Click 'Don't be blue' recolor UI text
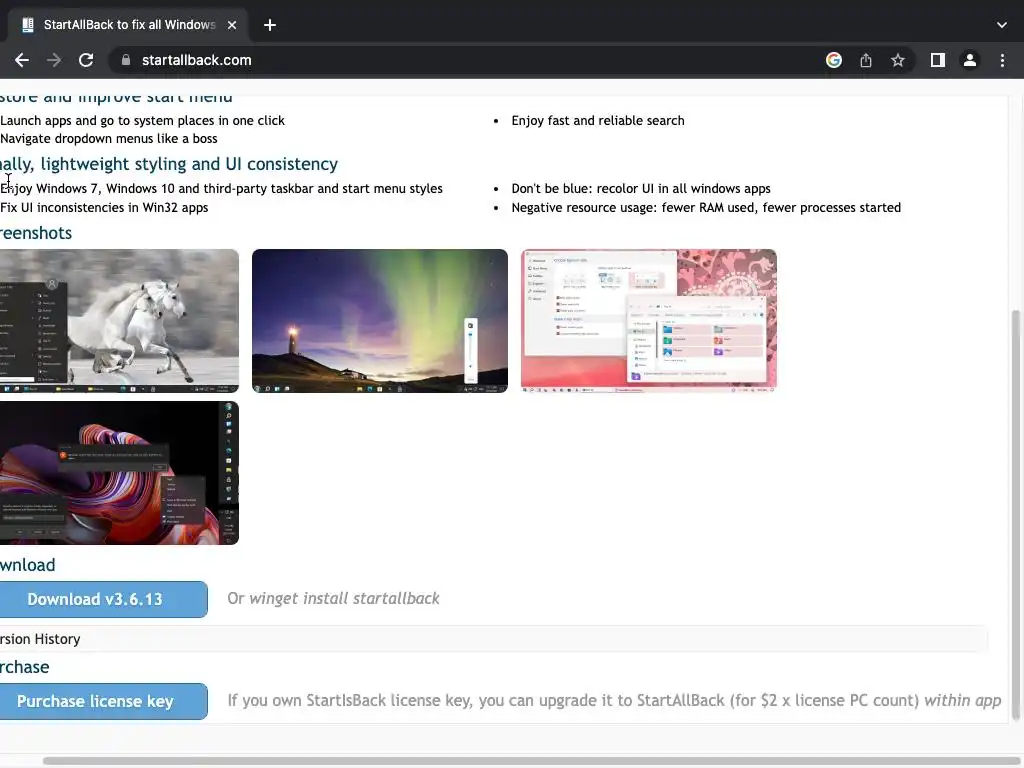1024x768 pixels. 641,188
